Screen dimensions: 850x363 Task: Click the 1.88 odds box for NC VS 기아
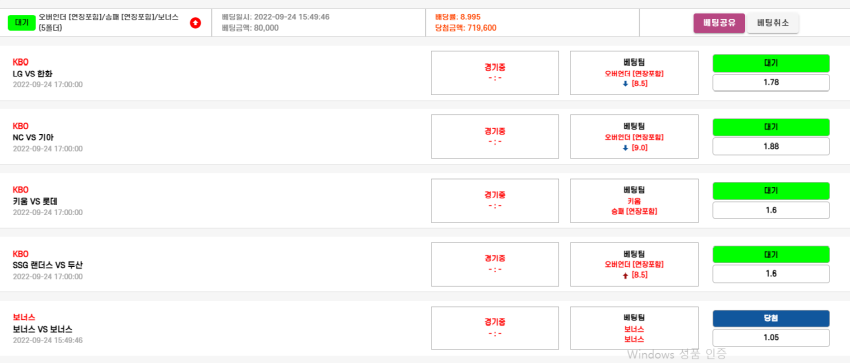coord(771,146)
